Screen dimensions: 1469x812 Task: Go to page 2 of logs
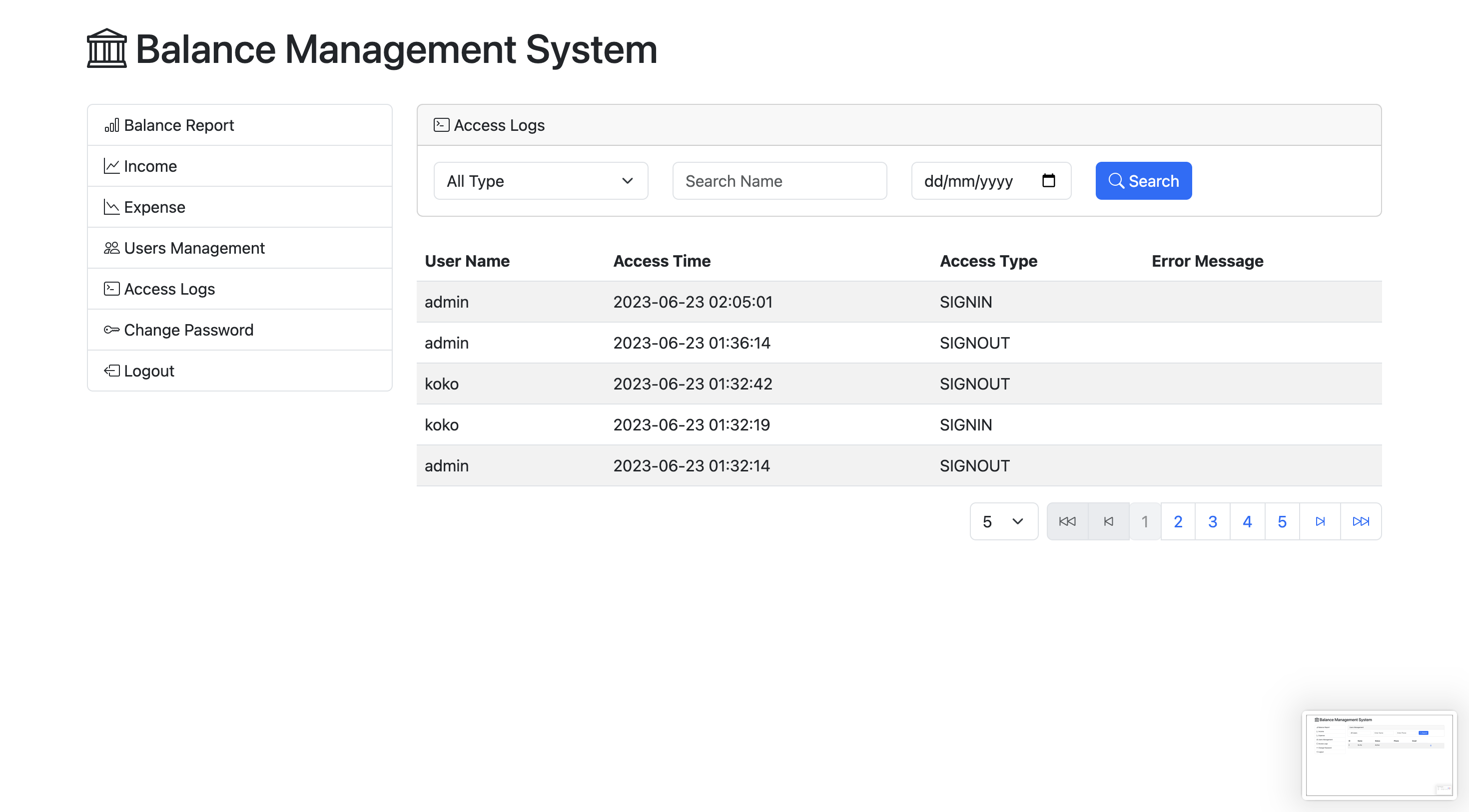click(1178, 521)
